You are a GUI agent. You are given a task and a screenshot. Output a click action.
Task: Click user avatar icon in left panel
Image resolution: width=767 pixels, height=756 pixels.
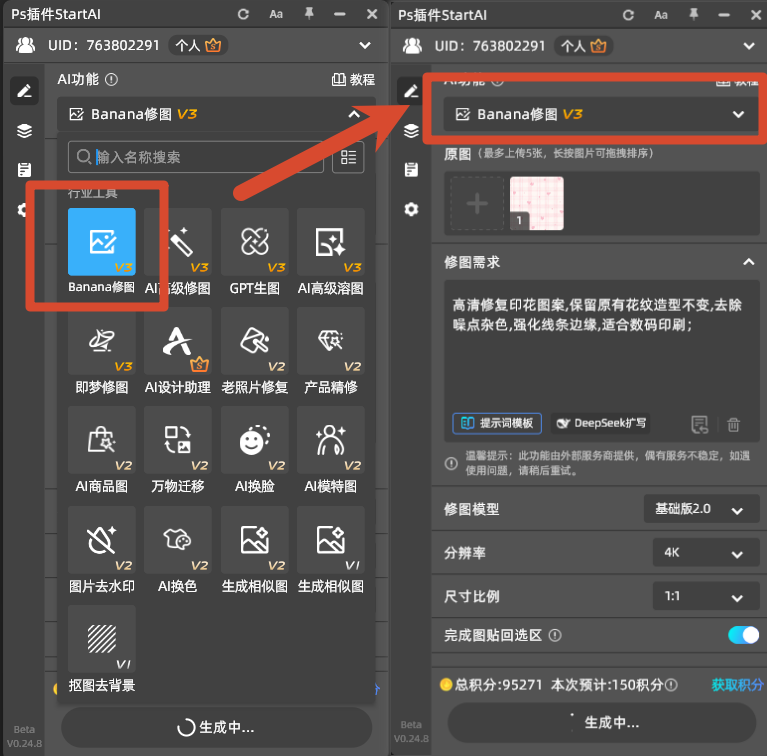(25, 45)
